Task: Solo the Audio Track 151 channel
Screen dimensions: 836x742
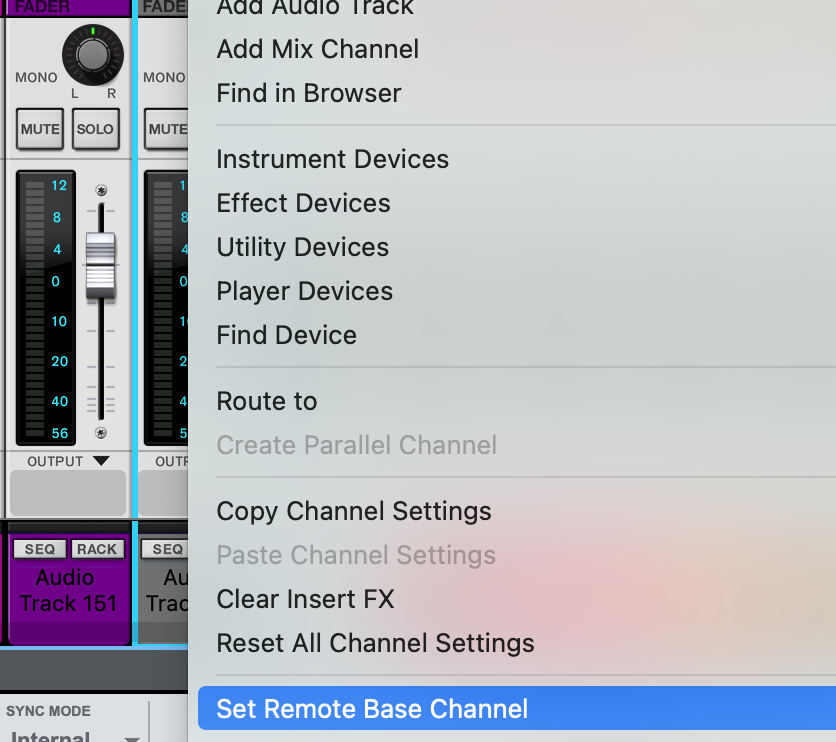Action: (95, 129)
